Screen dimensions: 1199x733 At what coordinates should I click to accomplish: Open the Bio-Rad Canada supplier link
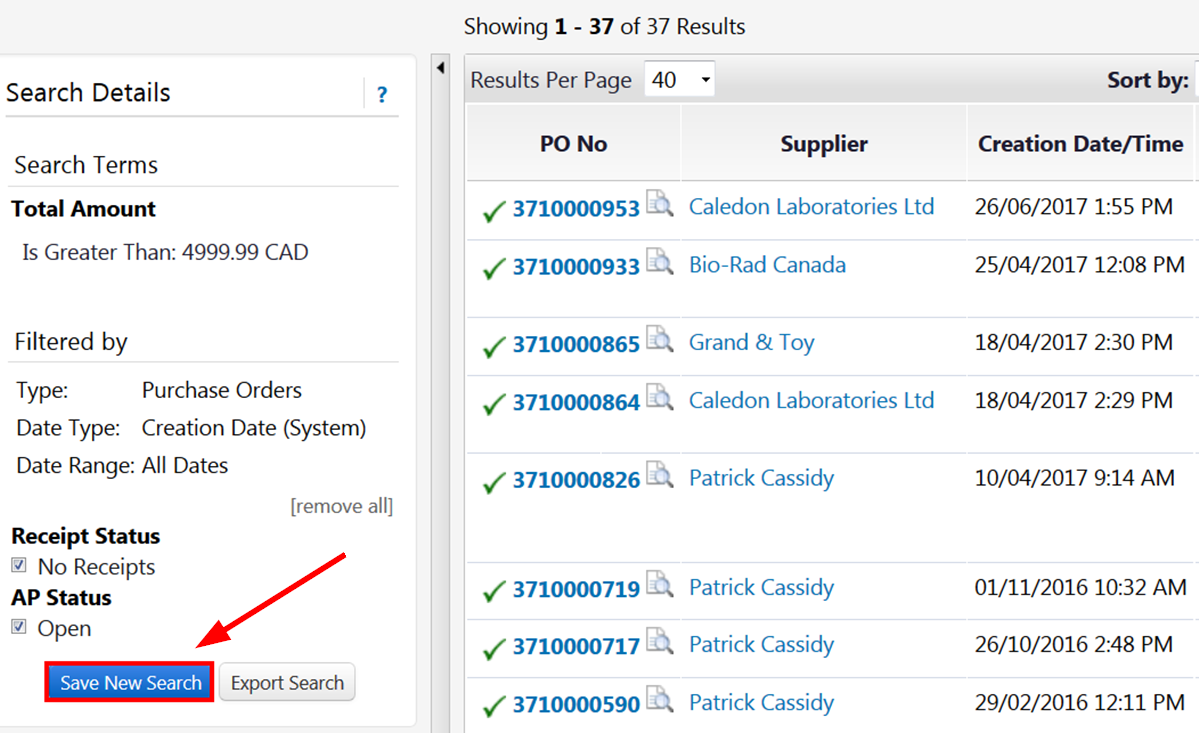tap(767, 265)
